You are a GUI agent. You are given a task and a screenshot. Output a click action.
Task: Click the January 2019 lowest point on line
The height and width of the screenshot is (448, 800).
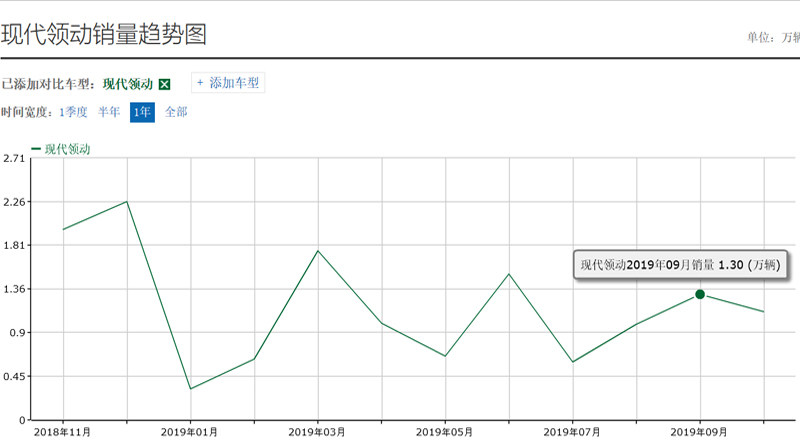pyautogui.click(x=190, y=389)
